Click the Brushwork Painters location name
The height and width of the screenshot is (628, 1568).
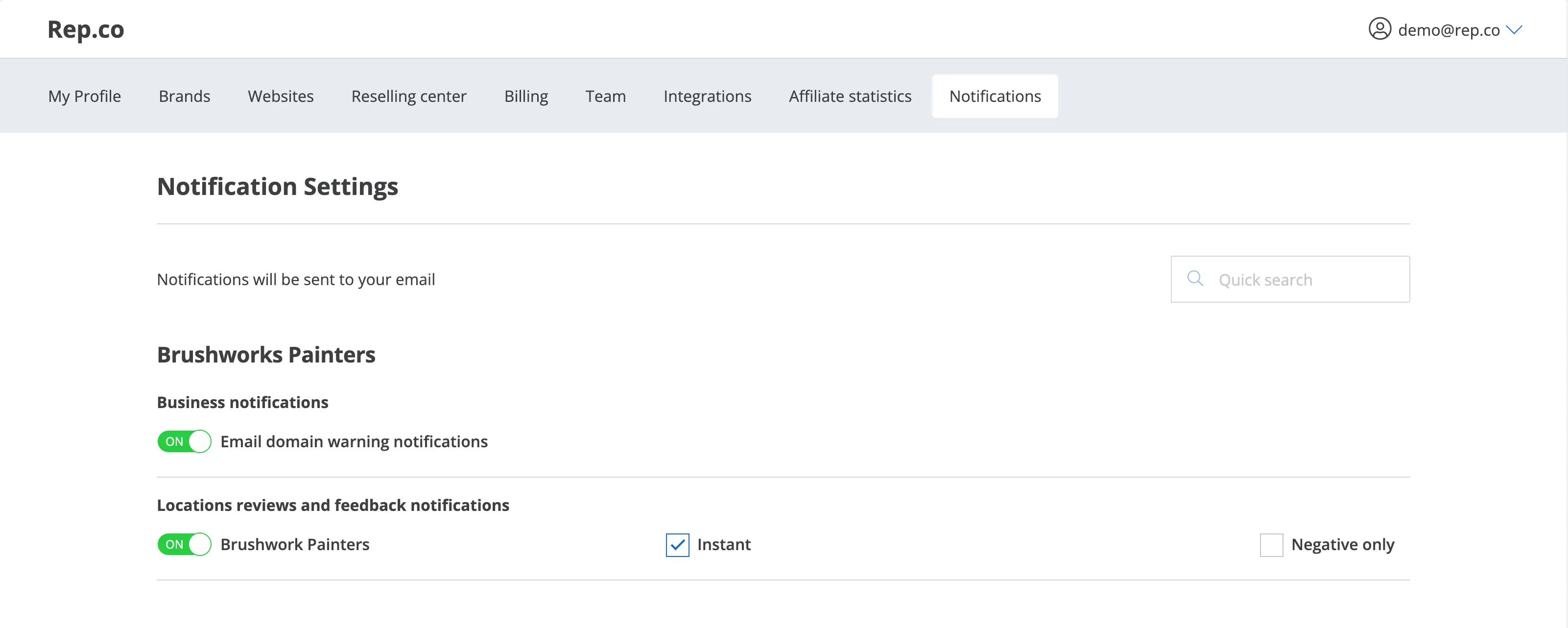[295, 544]
